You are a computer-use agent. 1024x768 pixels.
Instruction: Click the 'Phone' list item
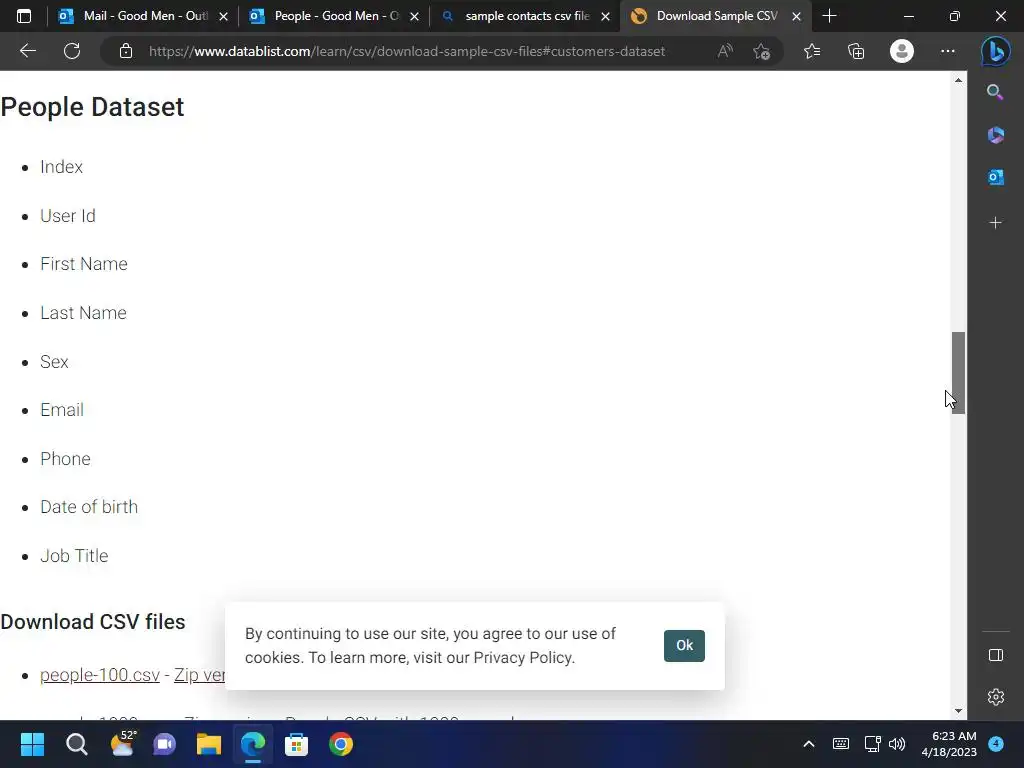pyautogui.click(x=65, y=459)
